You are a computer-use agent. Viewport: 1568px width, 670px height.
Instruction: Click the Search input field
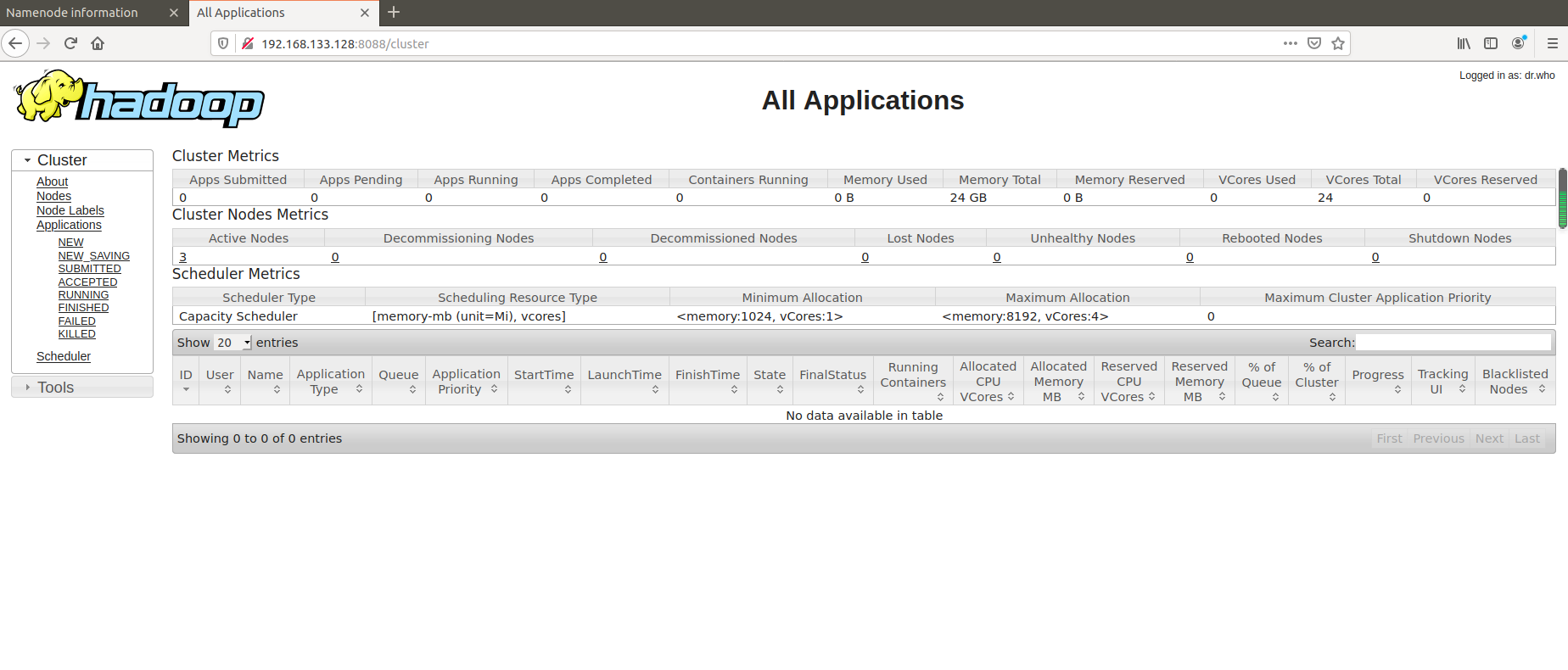[1453, 343]
